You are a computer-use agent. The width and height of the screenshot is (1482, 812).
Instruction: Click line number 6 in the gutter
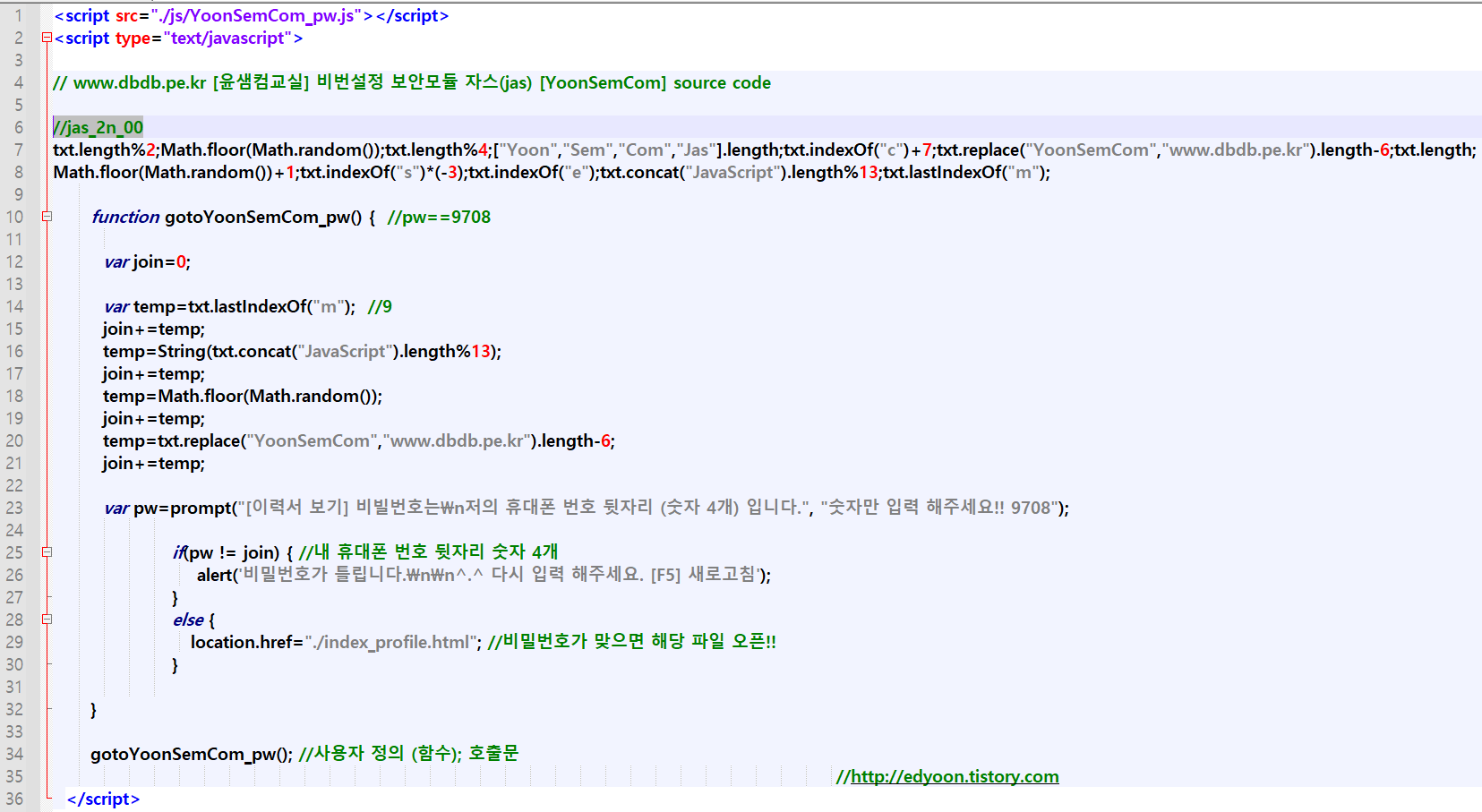(x=18, y=127)
